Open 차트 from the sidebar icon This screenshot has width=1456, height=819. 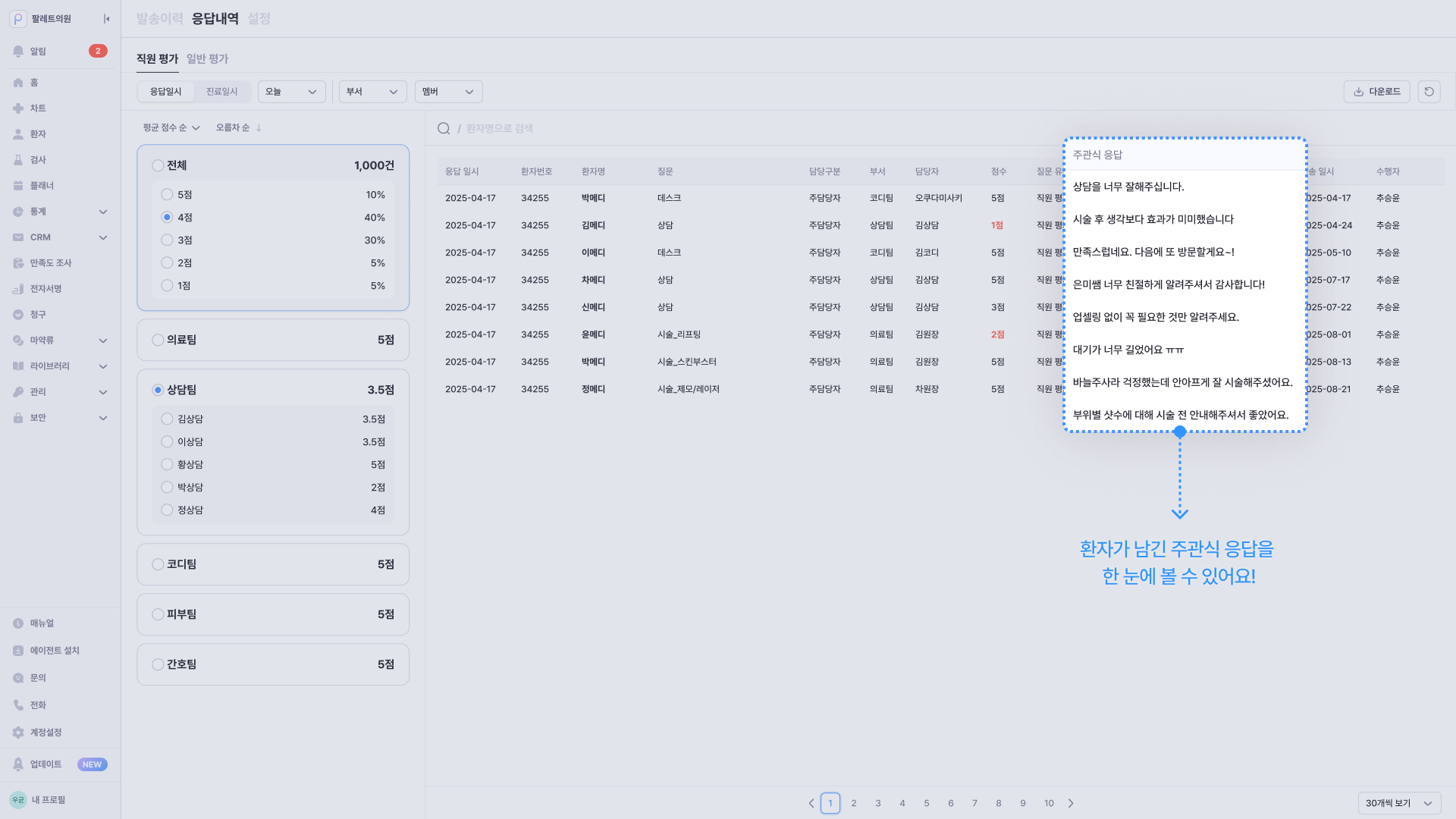tap(18, 108)
